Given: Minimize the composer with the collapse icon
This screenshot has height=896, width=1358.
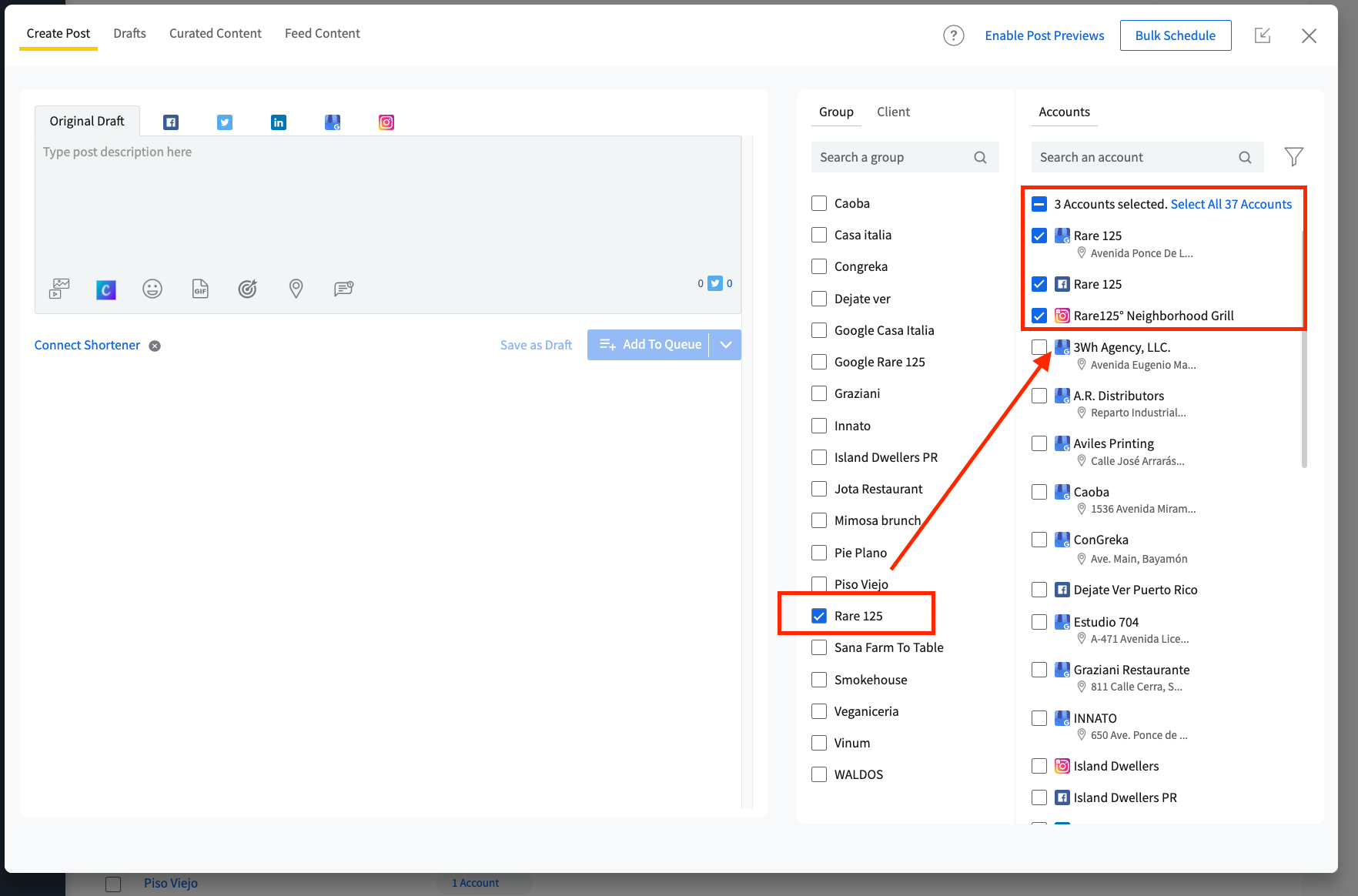Looking at the screenshot, I should pos(1263,35).
